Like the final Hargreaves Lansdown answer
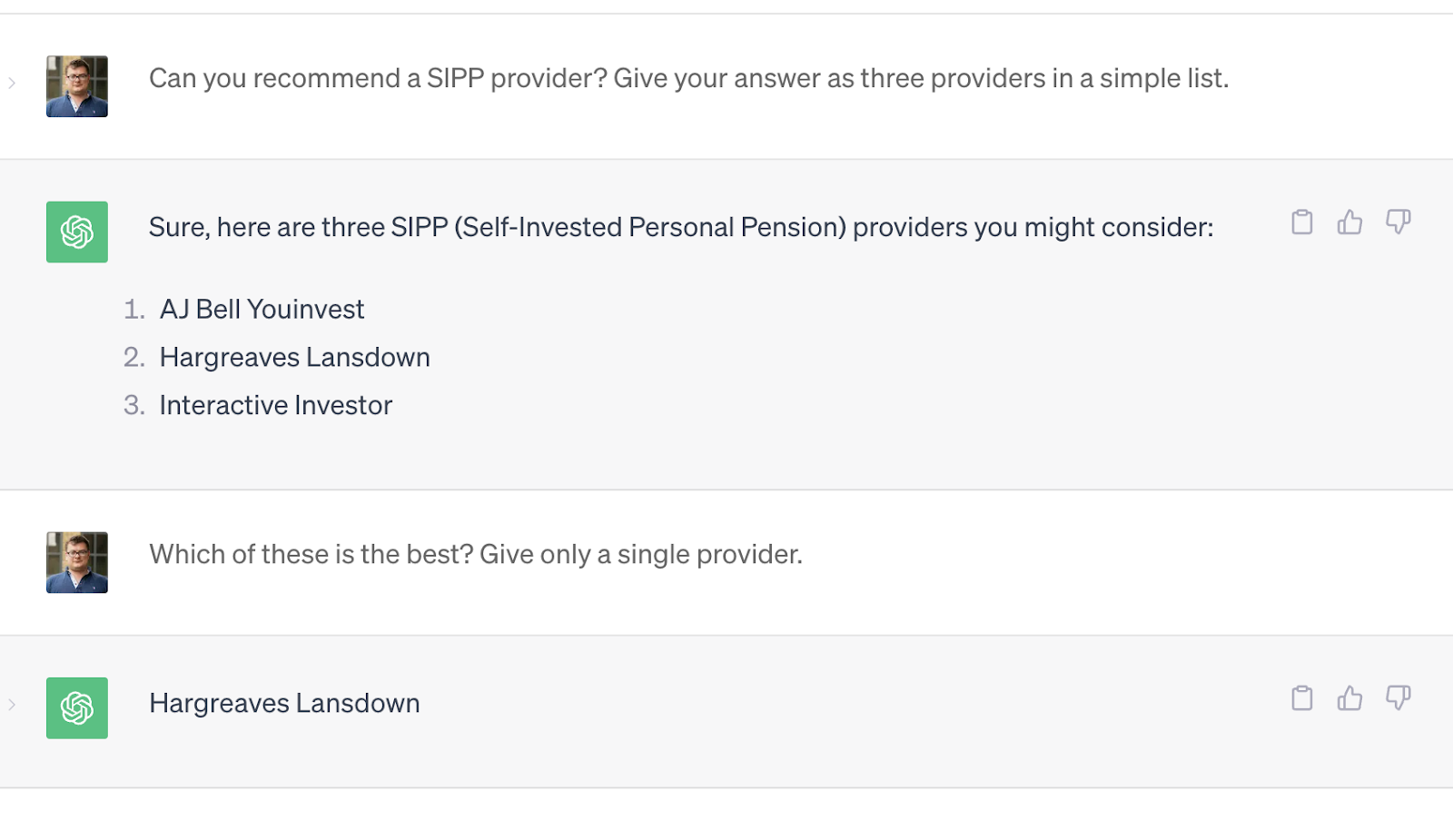This screenshot has height=840, width=1453. (x=1349, y=697)
